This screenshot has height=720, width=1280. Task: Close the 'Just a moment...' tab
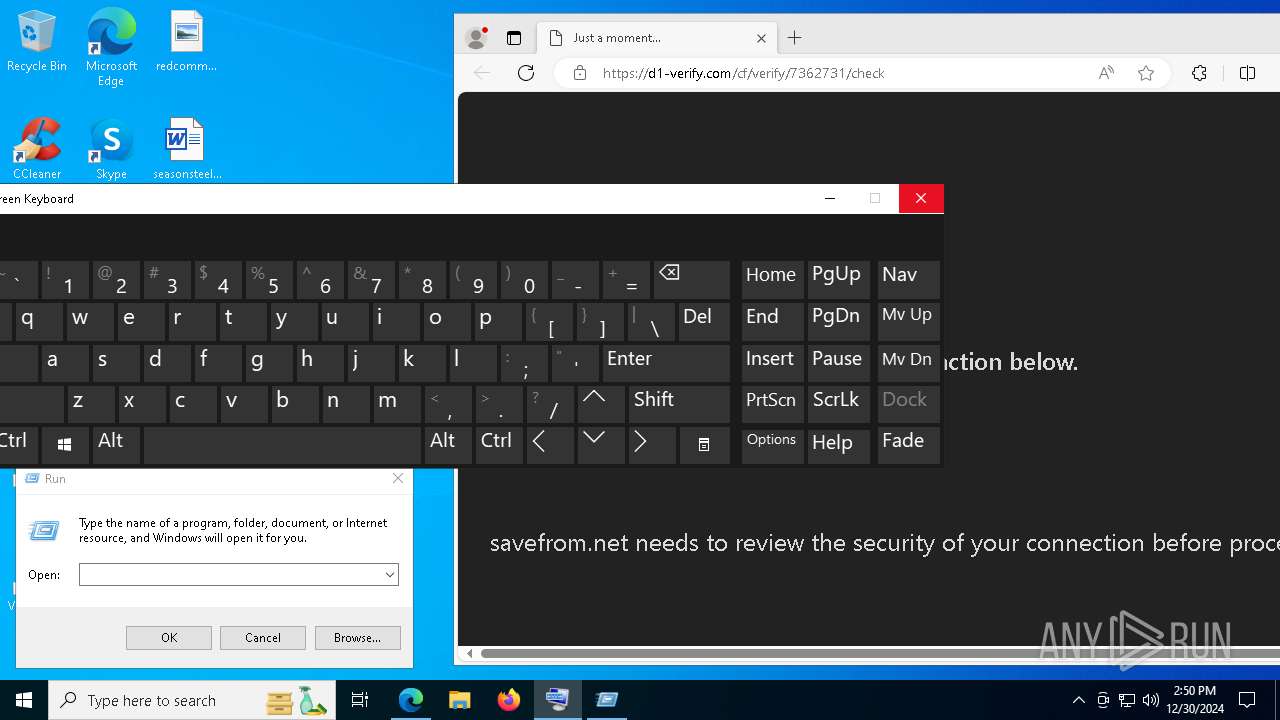pyautogui.click(x=761, y=38)
